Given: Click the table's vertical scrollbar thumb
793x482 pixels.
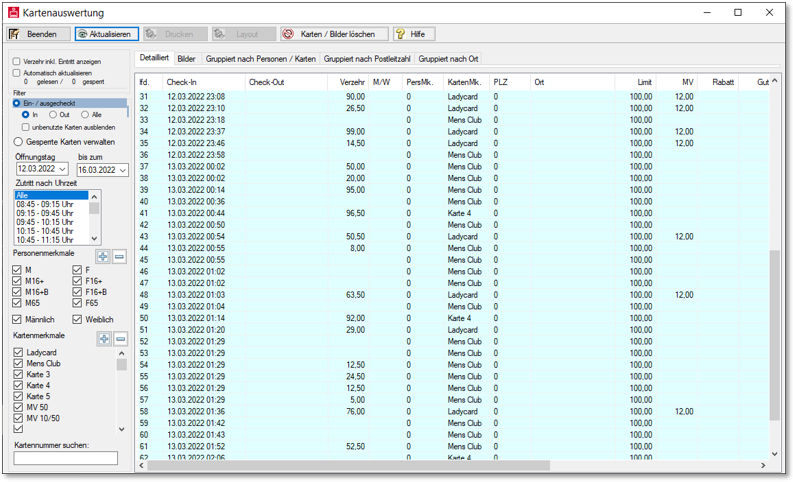Looking at the screenshot, I should coord(774,335).
